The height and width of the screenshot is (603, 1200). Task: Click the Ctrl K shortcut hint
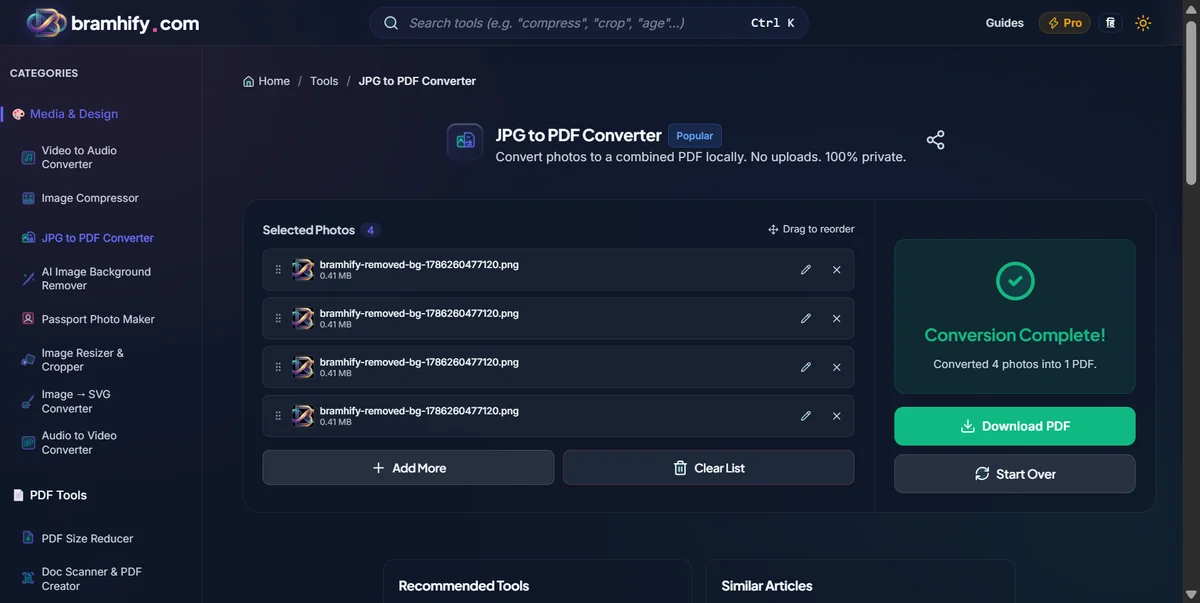773,23
